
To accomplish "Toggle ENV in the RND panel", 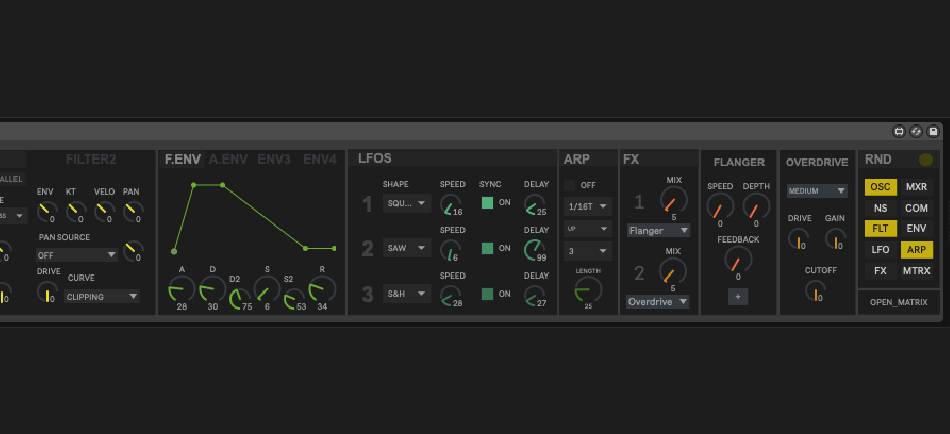I will coord(917,229).
